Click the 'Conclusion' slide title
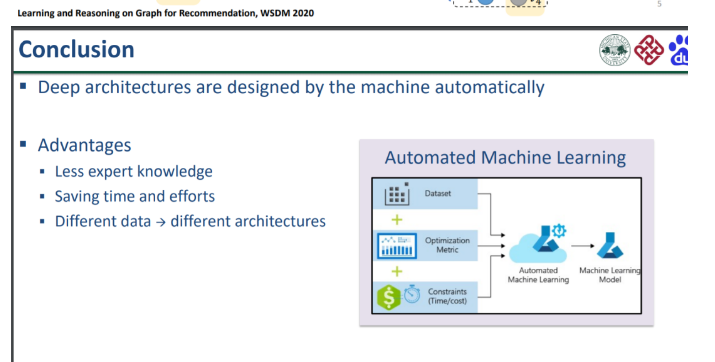The width and height of the screenshot is (715, 362). pos(76,49)
